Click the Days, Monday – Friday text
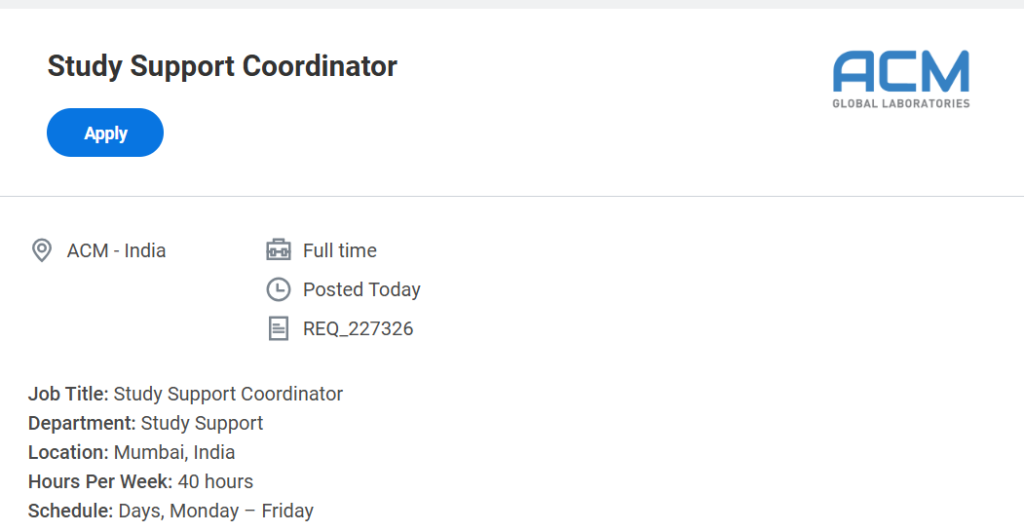Screen dimensions: 1024x532 tap(216, 511)
